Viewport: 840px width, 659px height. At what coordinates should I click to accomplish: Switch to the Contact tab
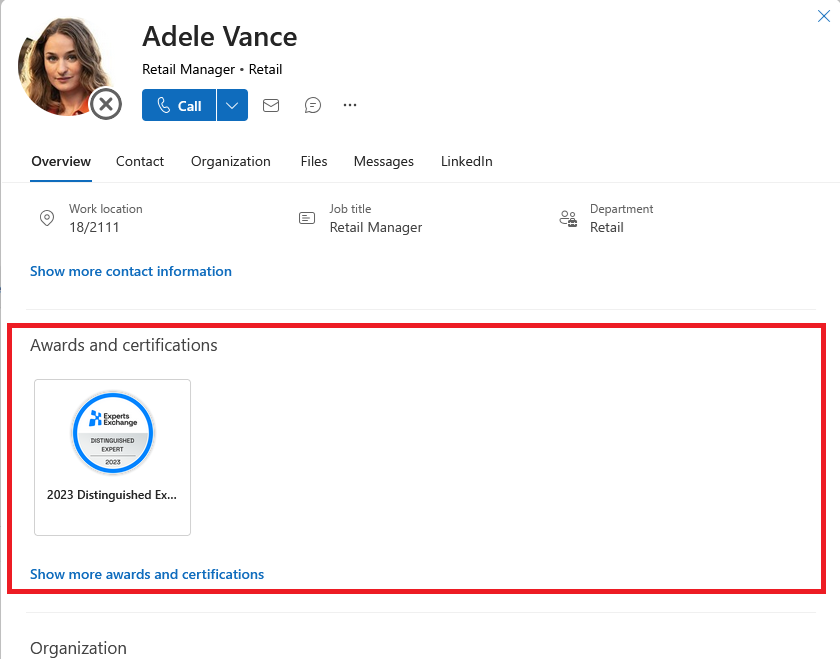pyautogui.click(x=140, y=161)
